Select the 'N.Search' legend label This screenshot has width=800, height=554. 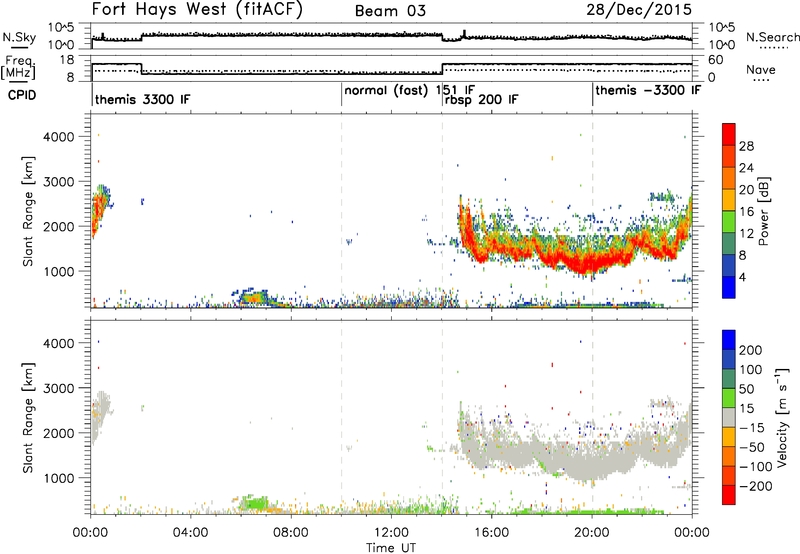(x=773, y=37)
